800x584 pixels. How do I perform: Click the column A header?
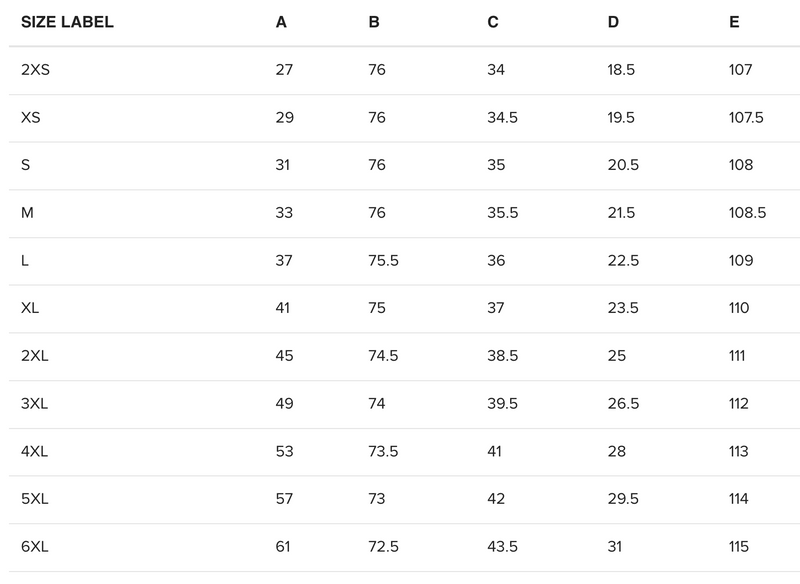point(281,22)
